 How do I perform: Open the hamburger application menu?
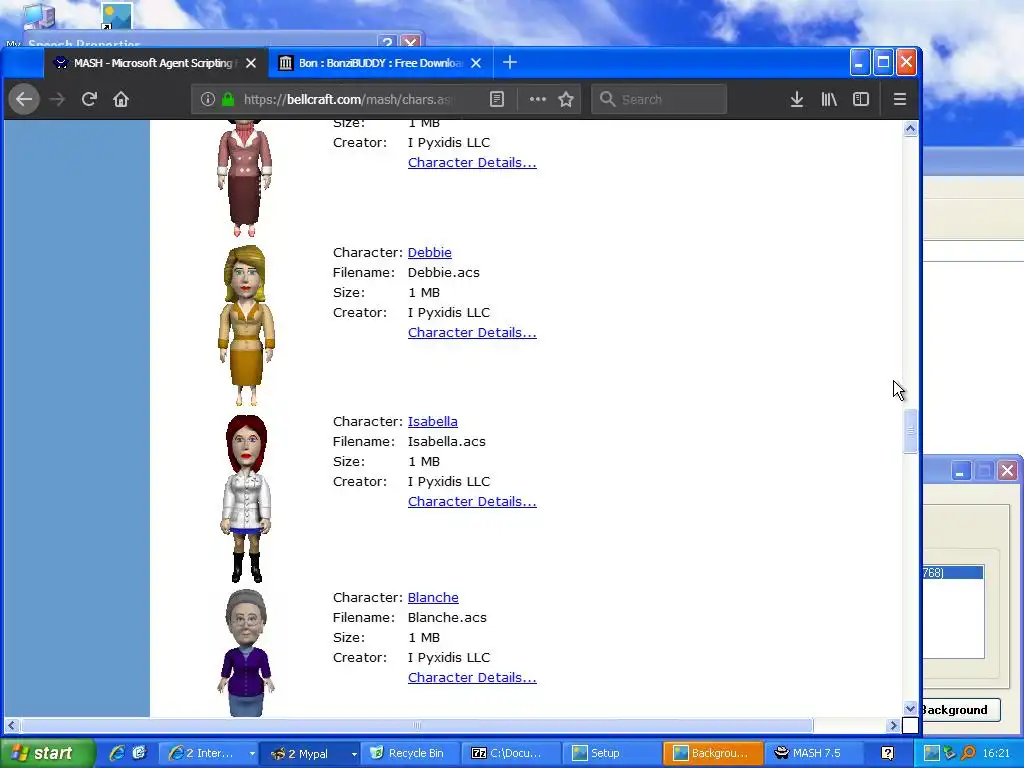[x=900, y=99]
